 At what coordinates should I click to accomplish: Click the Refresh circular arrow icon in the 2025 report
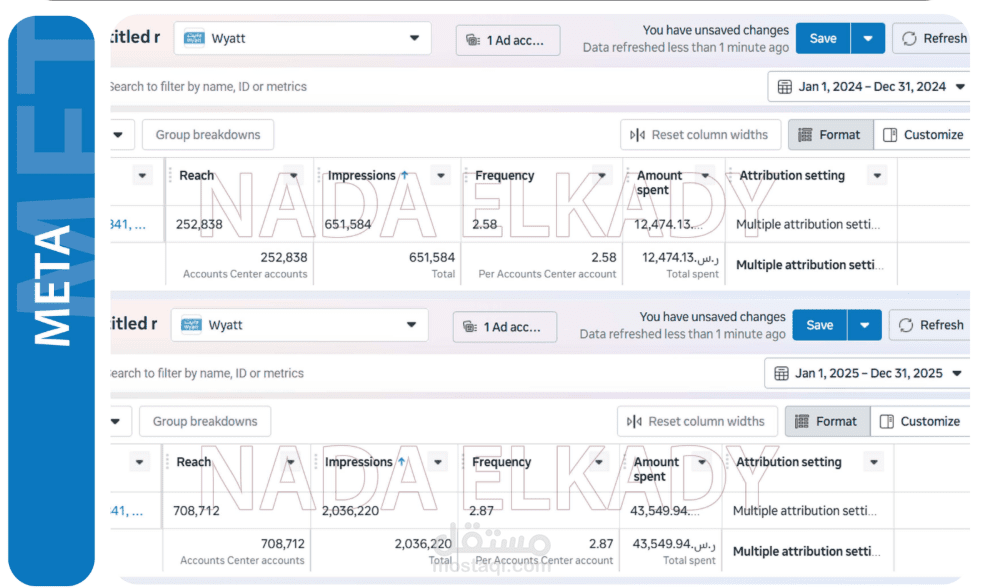(906, 325)
